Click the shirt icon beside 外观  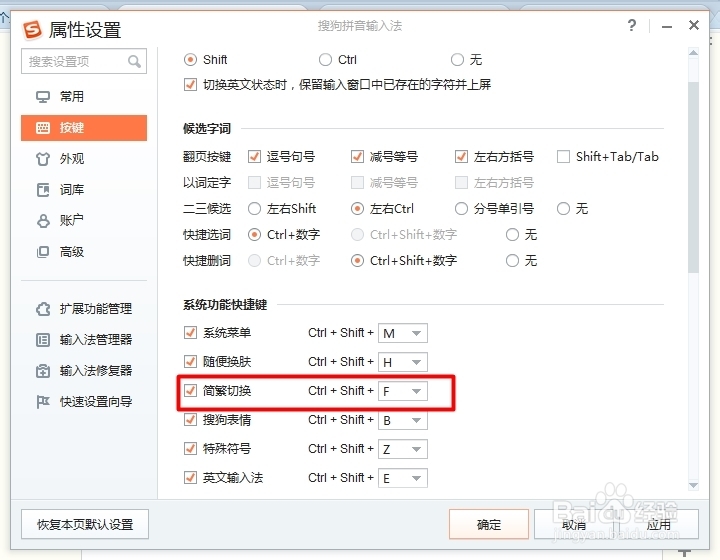point(43,159)
